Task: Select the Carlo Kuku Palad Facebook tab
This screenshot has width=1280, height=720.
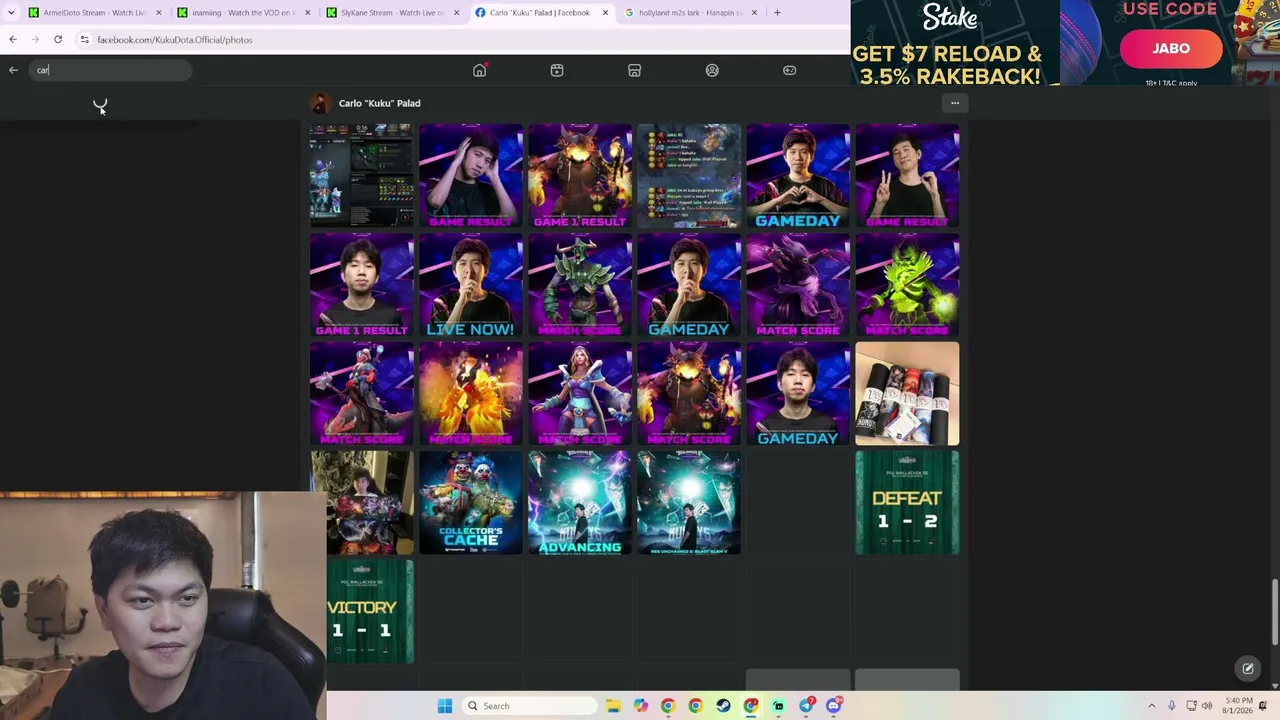Action: click(x=542, y=13)
